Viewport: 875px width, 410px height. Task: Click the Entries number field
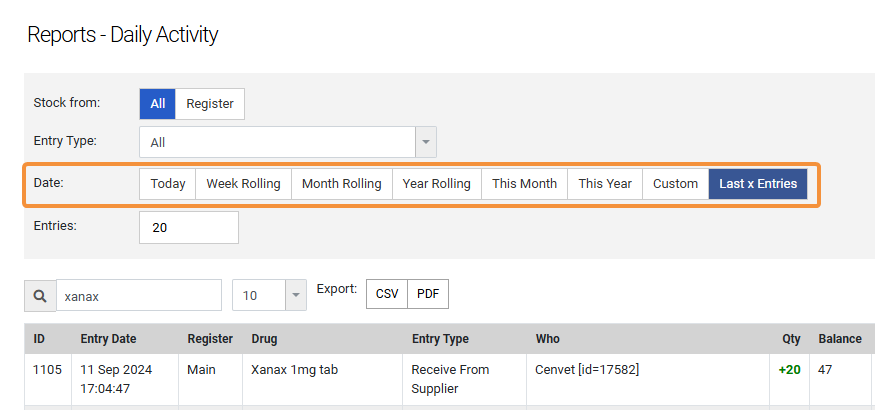189,228
